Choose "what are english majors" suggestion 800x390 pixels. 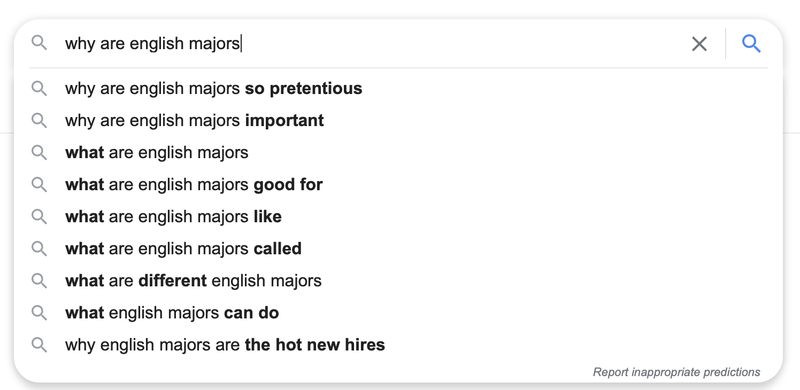pyautogui.click(x=398, y=153)
